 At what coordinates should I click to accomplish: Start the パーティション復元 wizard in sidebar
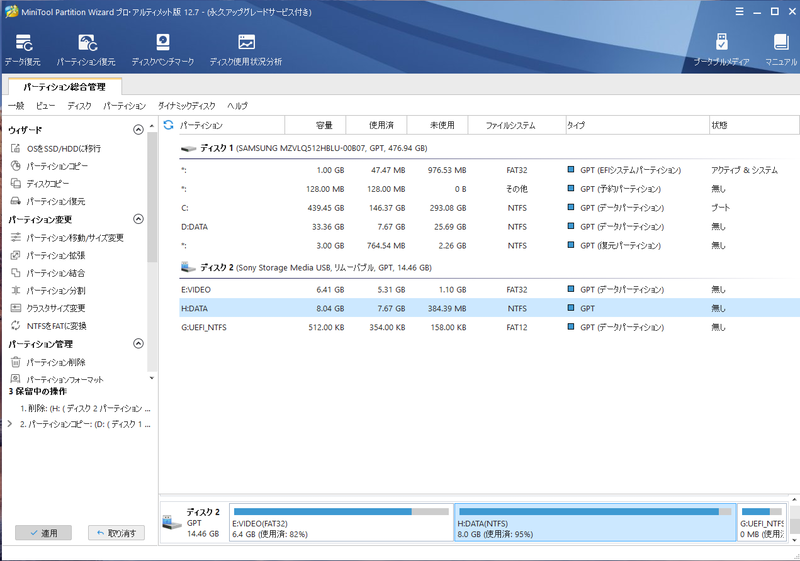coord(56,201)
